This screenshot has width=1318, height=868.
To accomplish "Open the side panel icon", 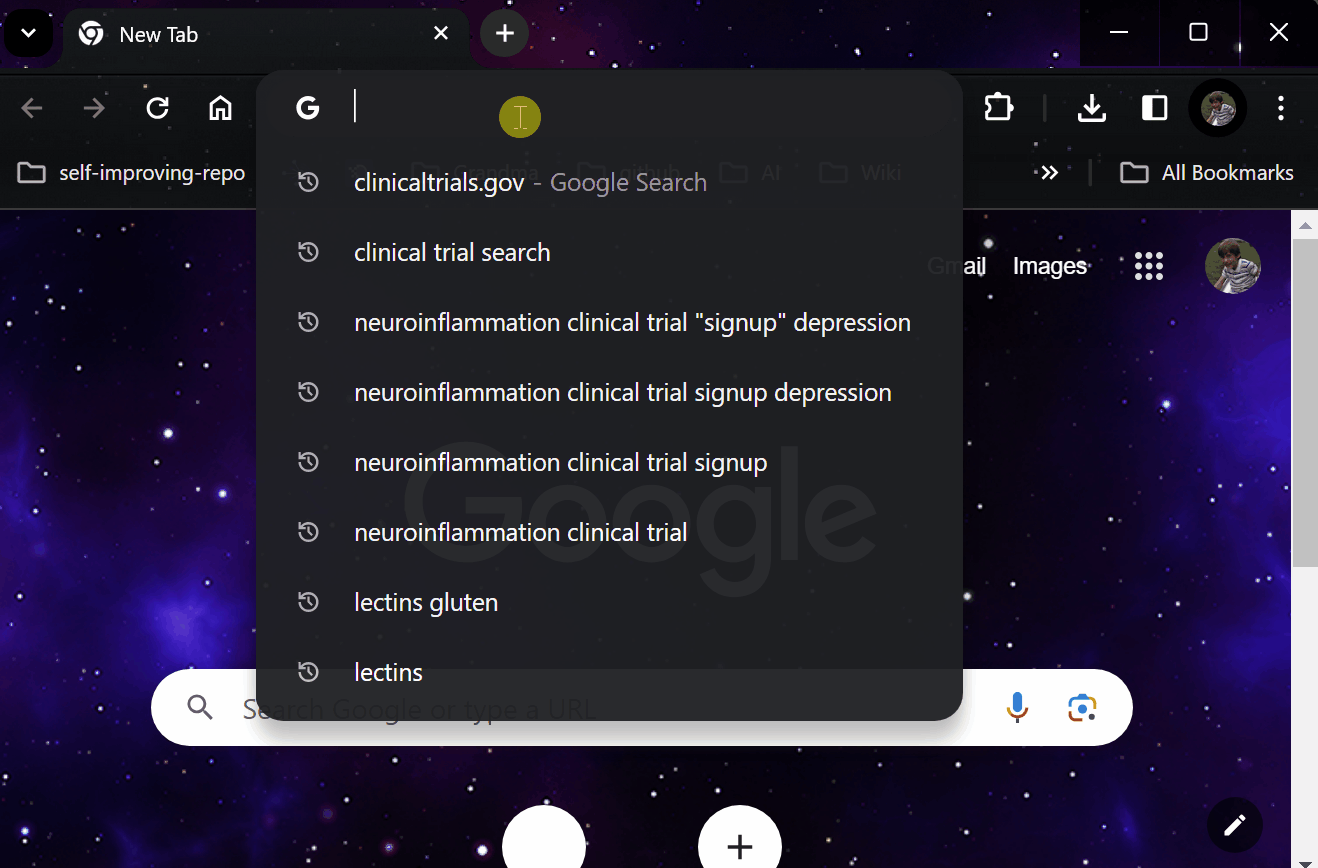I will (x=1154, y=108).
